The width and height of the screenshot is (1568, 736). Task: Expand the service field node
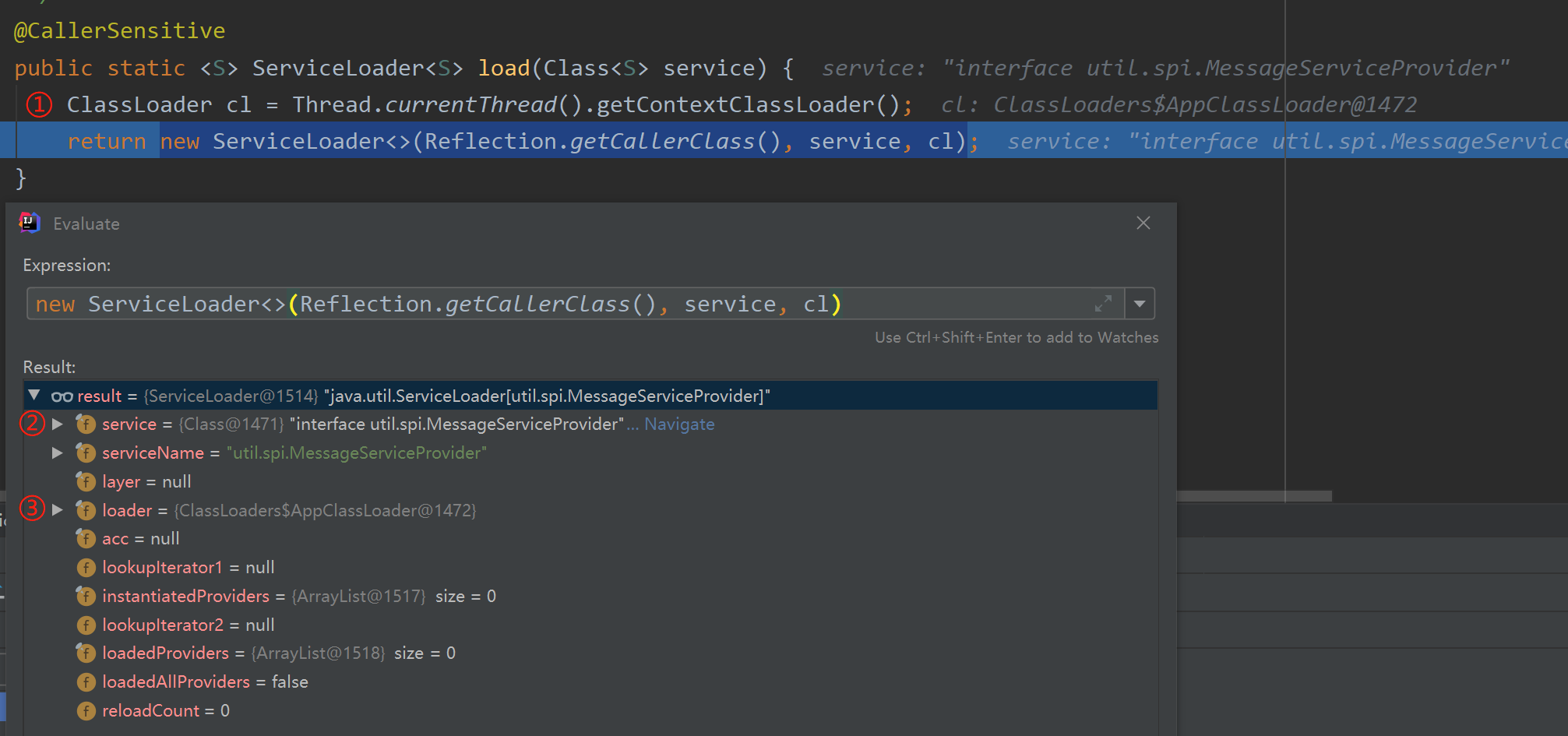(x=58, y=424)
